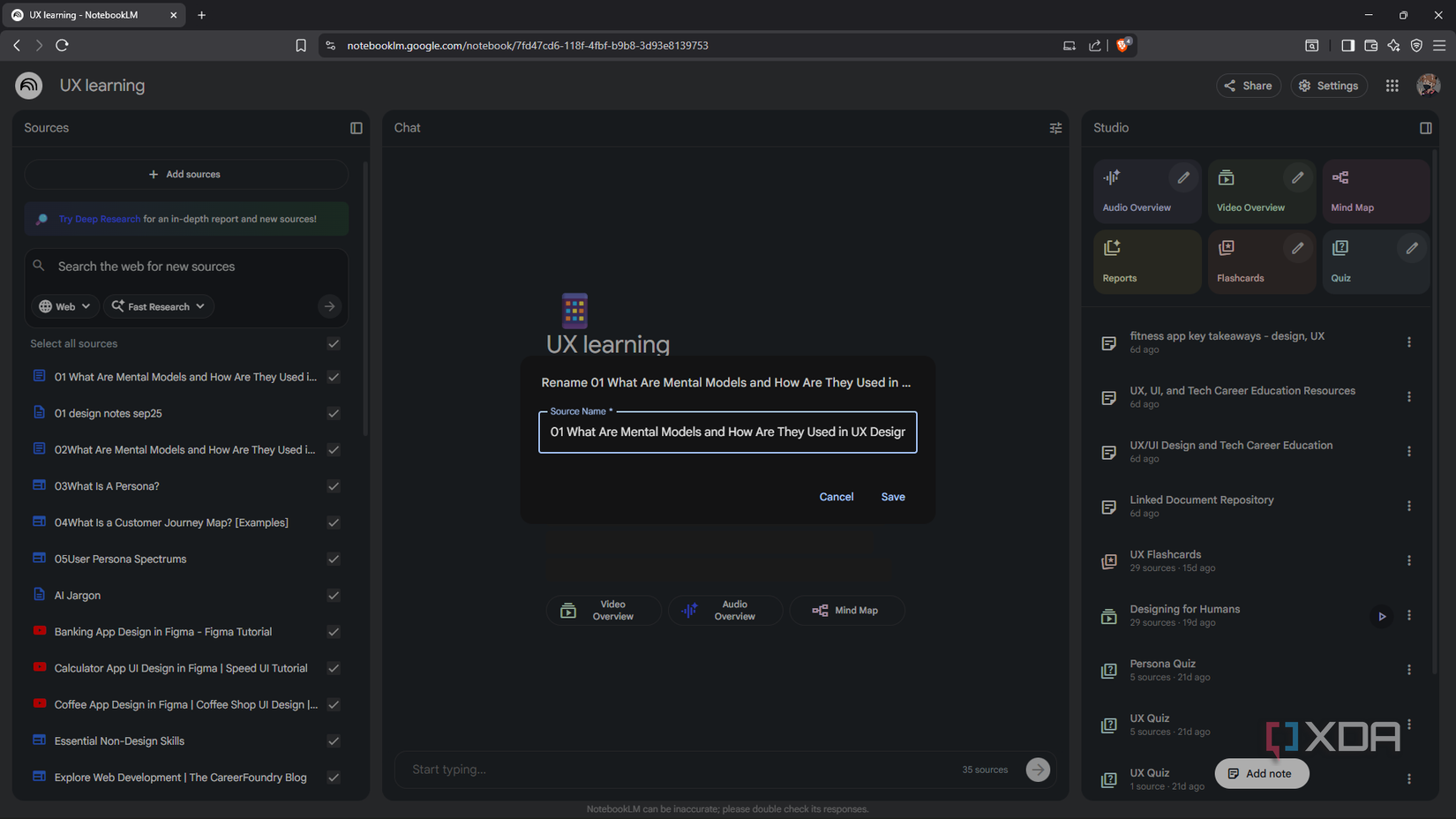Open Brave Leo AI icon

(x=1393, y=45)
